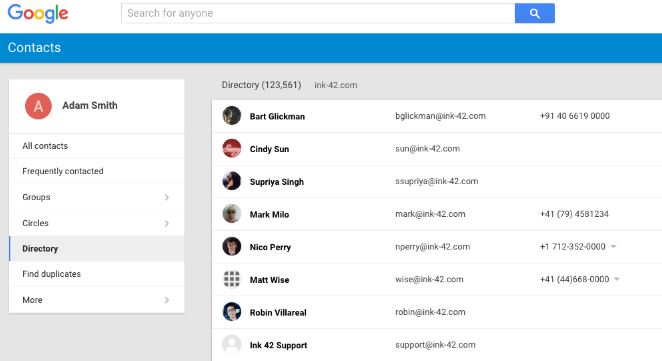Click email wise@ink-42.com
This screenshot has height=361, width=662.
pyautogui.click(x=429, y=280)
